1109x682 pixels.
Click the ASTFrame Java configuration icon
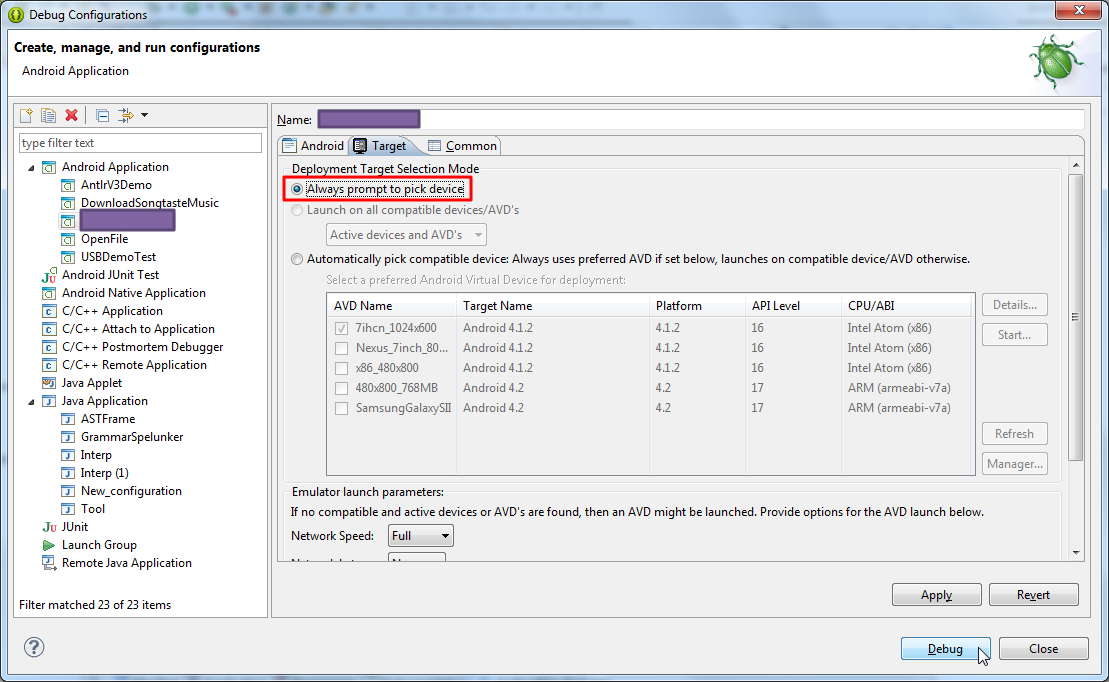coord(68,420)
